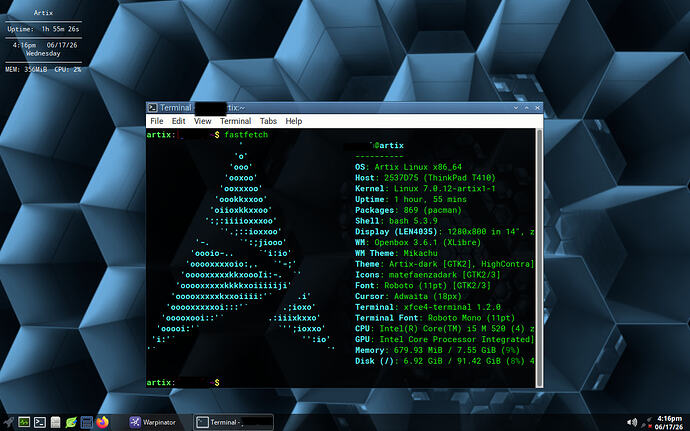The image size is (690, 431).
Task: Click the widget 'CPU: 2%' readout
Action: [x=68, y=70]
